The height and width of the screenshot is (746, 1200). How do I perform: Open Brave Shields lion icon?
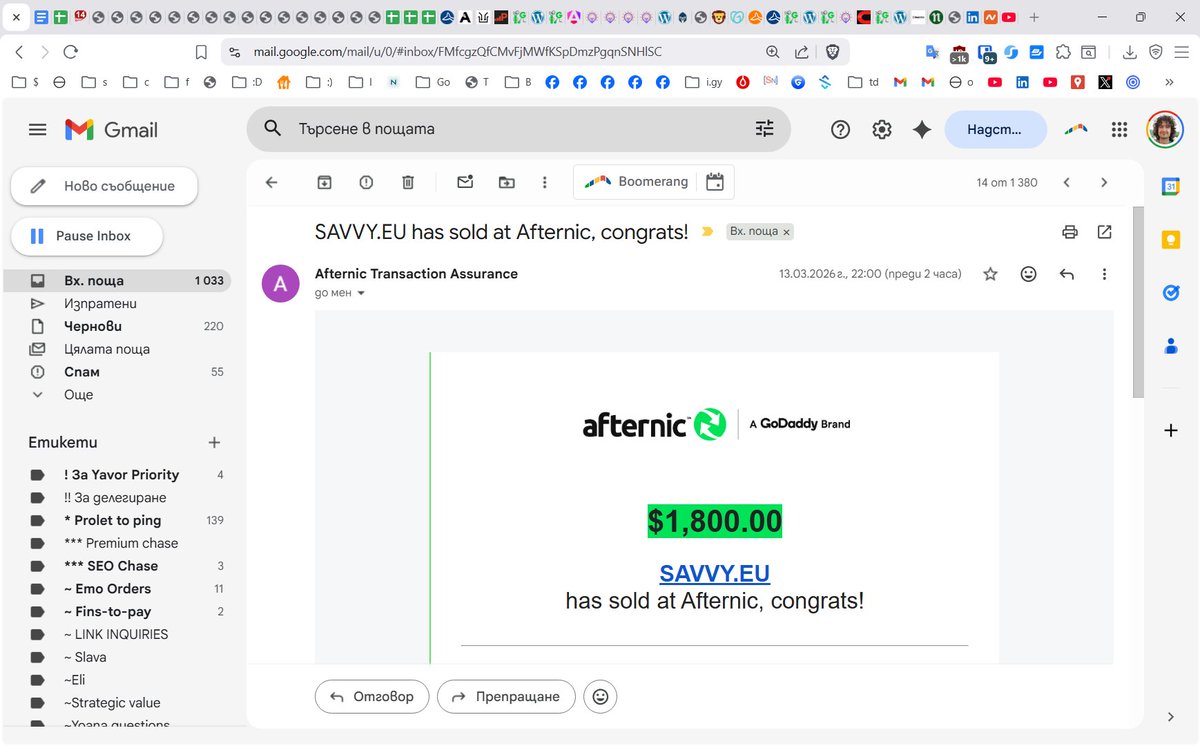pos(832,52)
